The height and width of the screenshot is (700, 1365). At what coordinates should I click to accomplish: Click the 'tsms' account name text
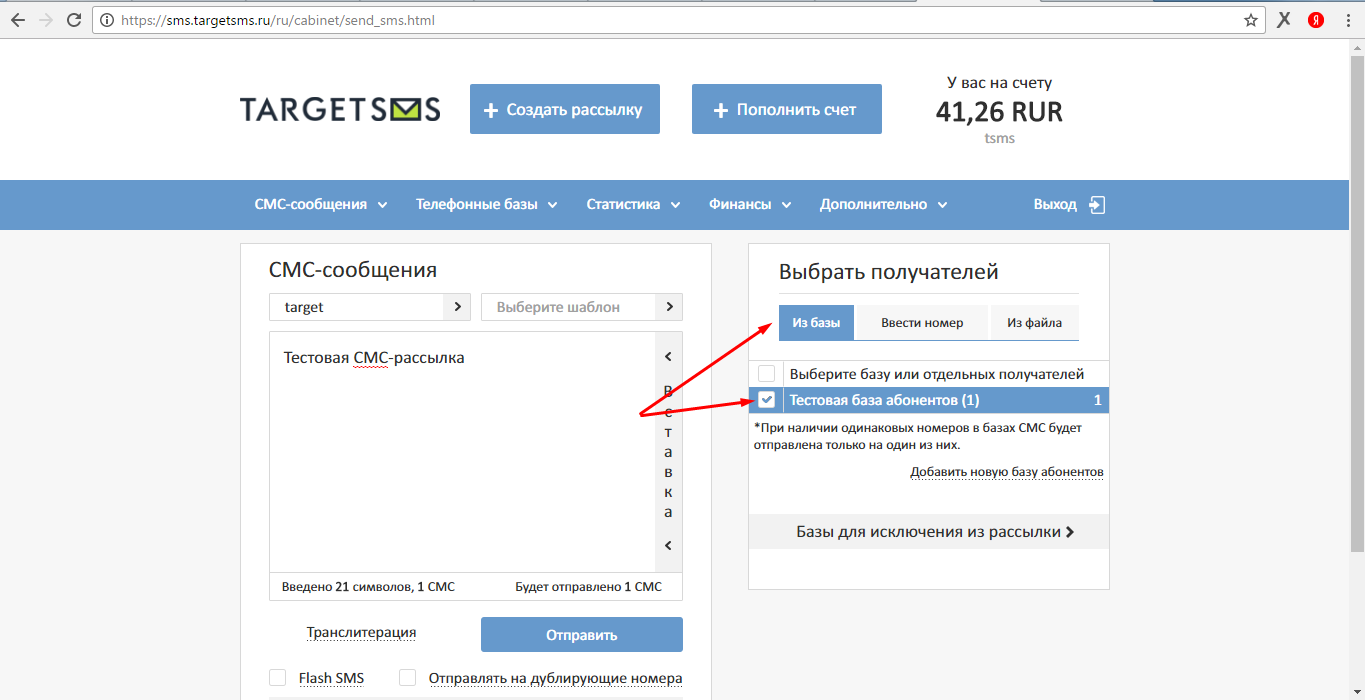tap(999, 139)
